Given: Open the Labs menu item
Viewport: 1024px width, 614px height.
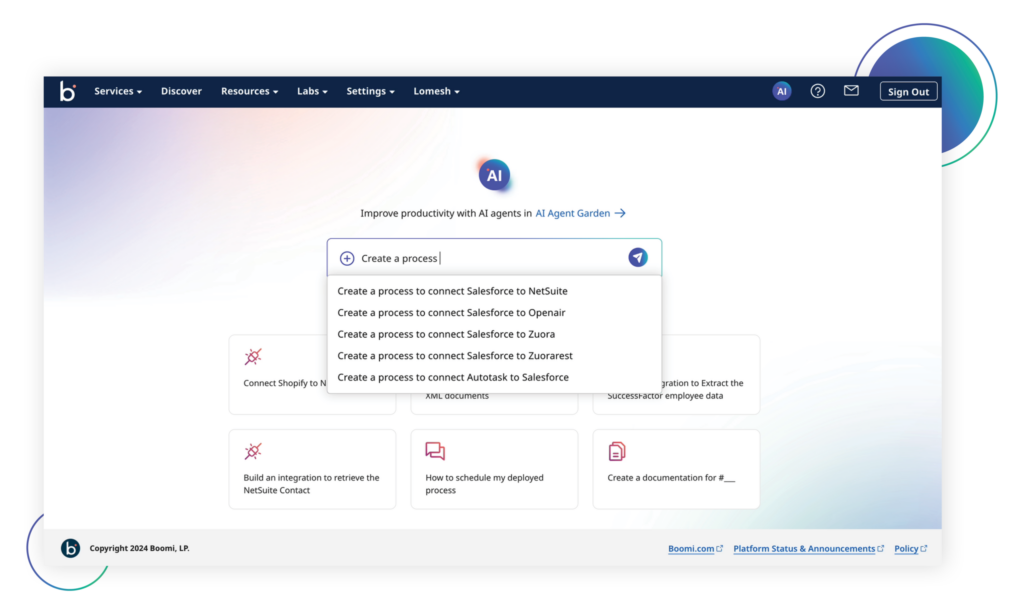Looking at the screenshot, I should [x=311, y=90].
